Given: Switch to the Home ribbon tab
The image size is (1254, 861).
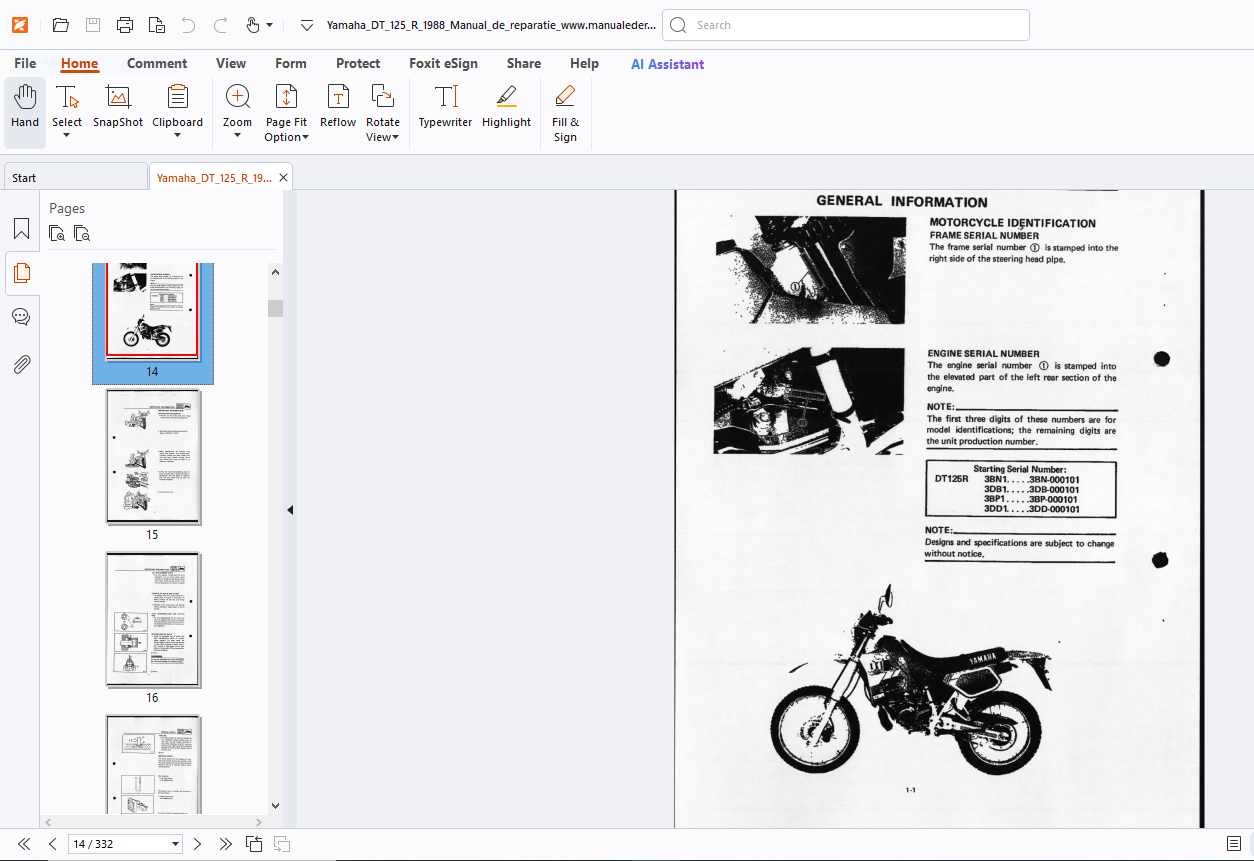Looking at the screenshot, I should coord(79,63).
